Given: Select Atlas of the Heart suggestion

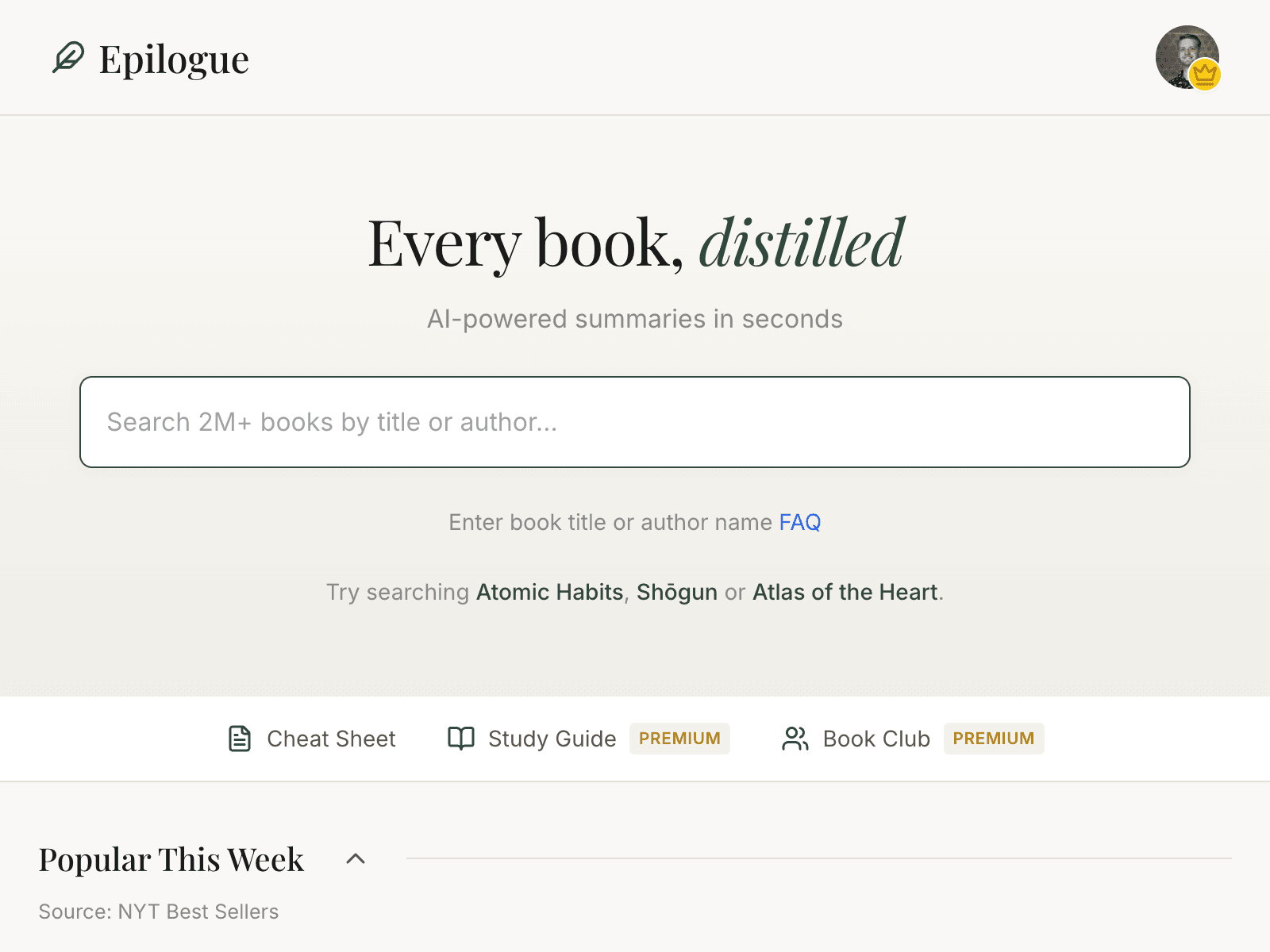Looking at the screenshot, I should (x=845, y=592).
